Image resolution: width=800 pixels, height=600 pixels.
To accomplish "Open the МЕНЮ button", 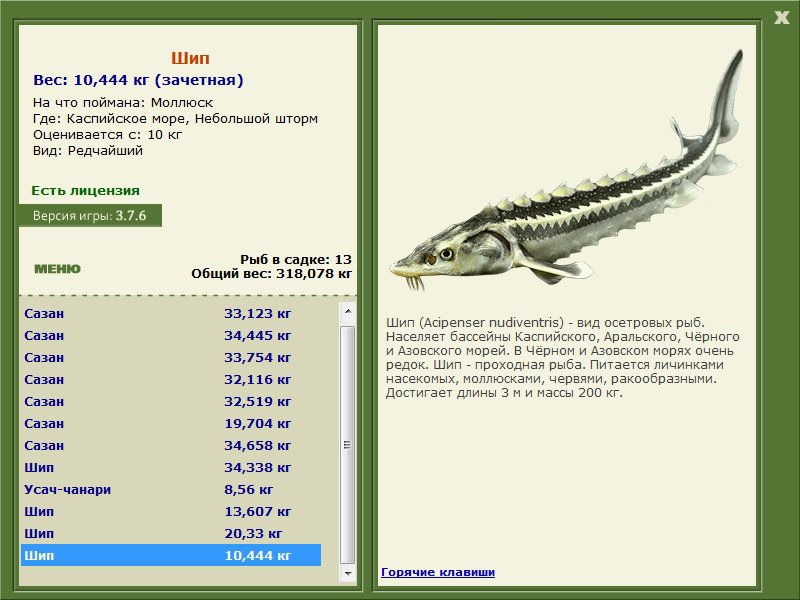I will point(57,269).
